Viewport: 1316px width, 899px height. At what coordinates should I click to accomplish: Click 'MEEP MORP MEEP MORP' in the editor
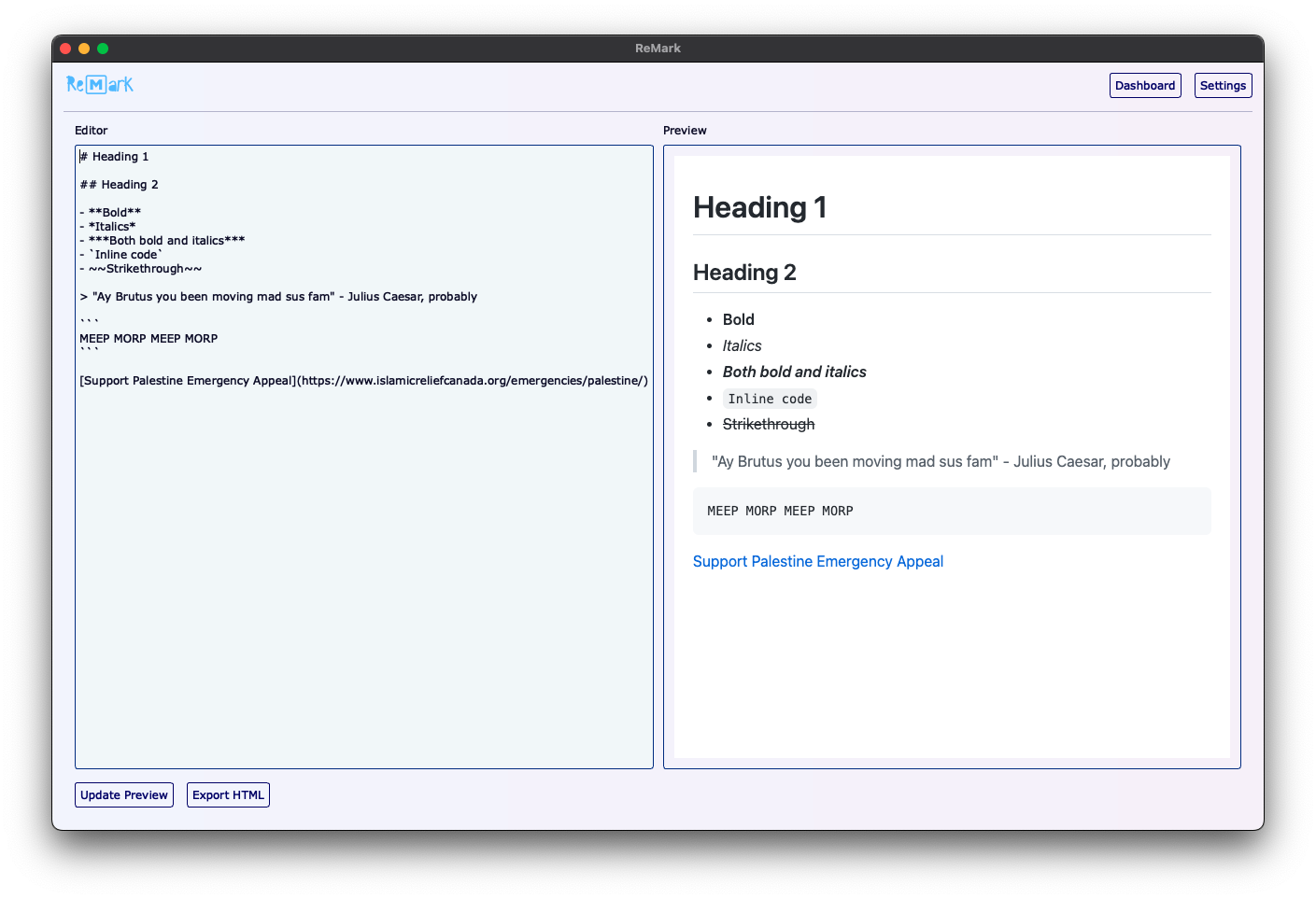click(x=149, y=339)
